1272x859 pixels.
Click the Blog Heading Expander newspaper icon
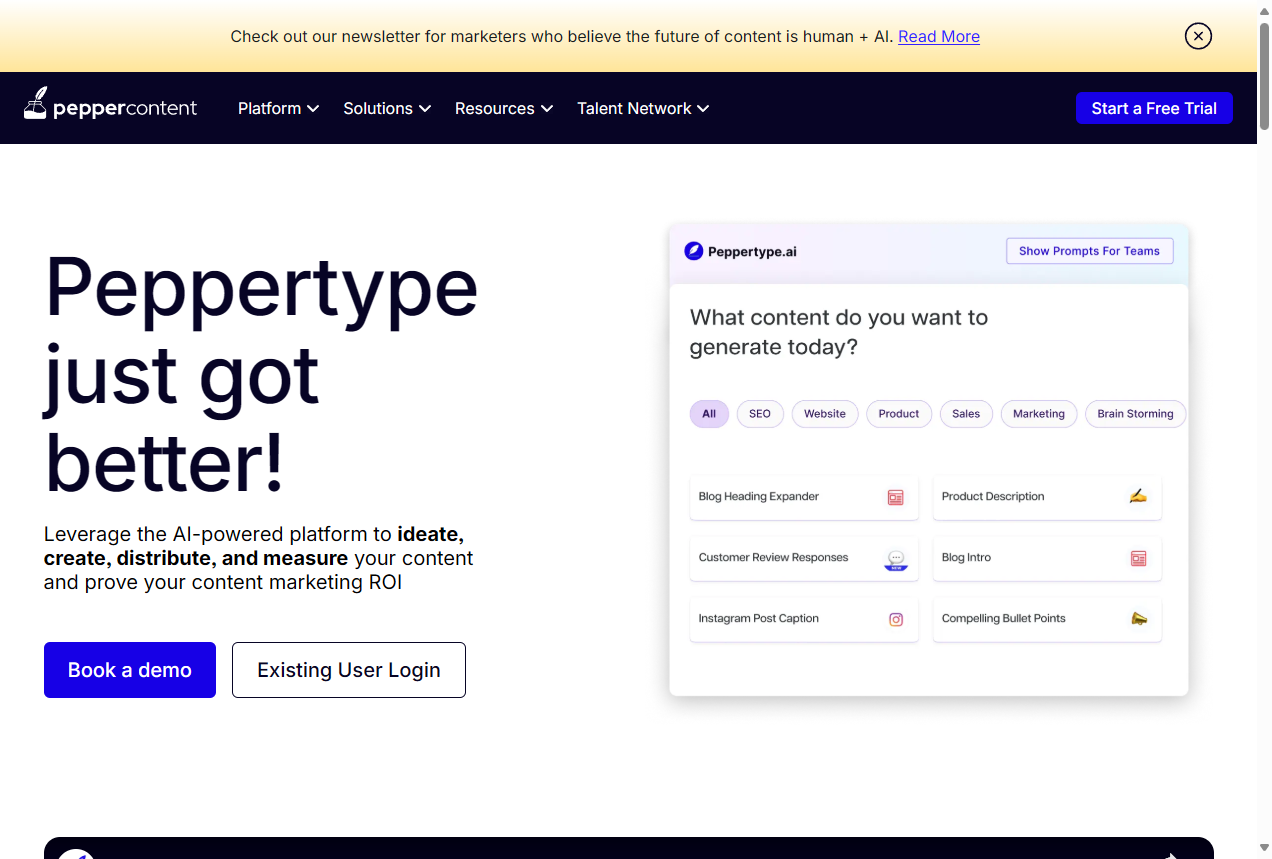[x=895, y=496]
